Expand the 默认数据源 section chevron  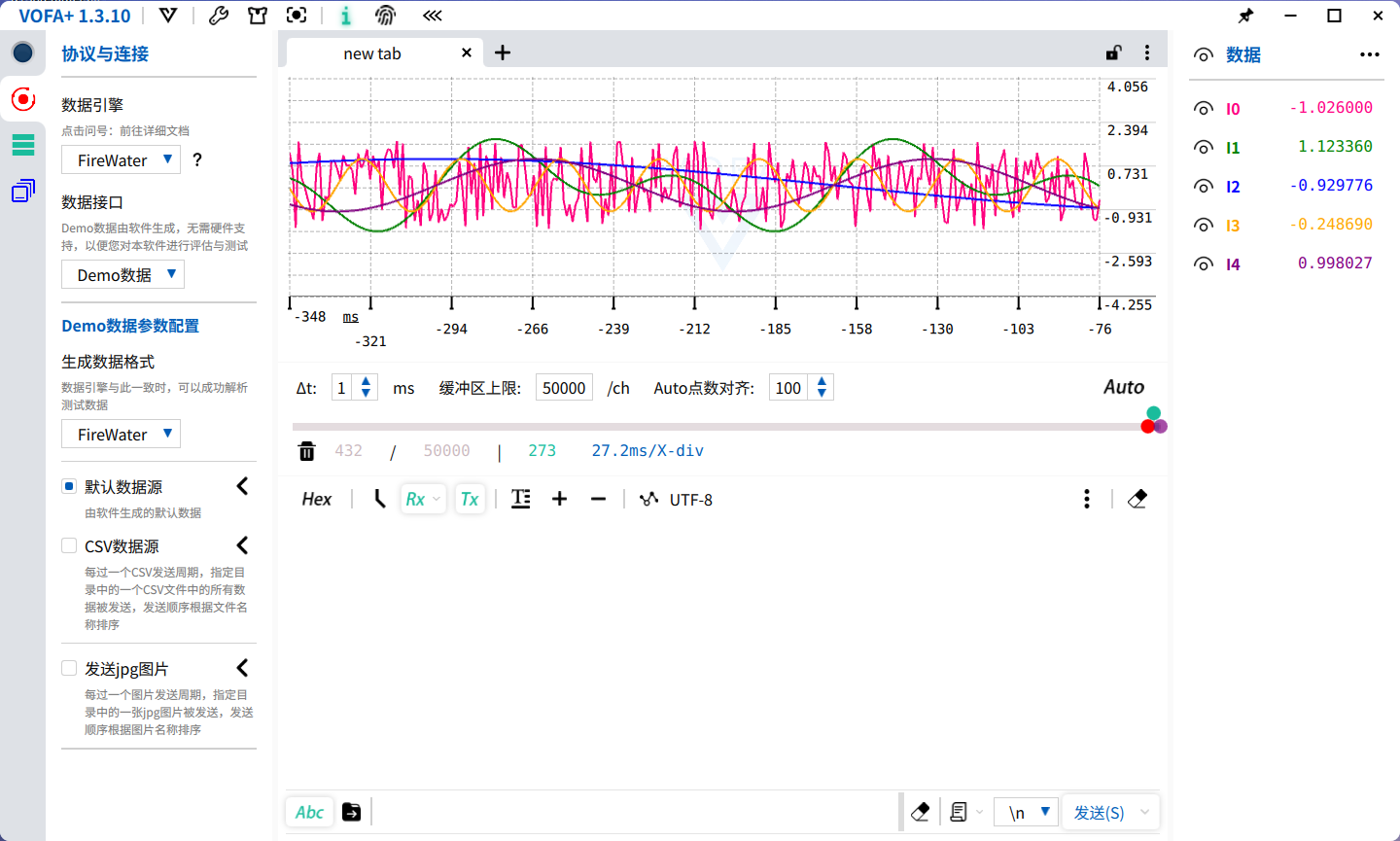(241, 486)
